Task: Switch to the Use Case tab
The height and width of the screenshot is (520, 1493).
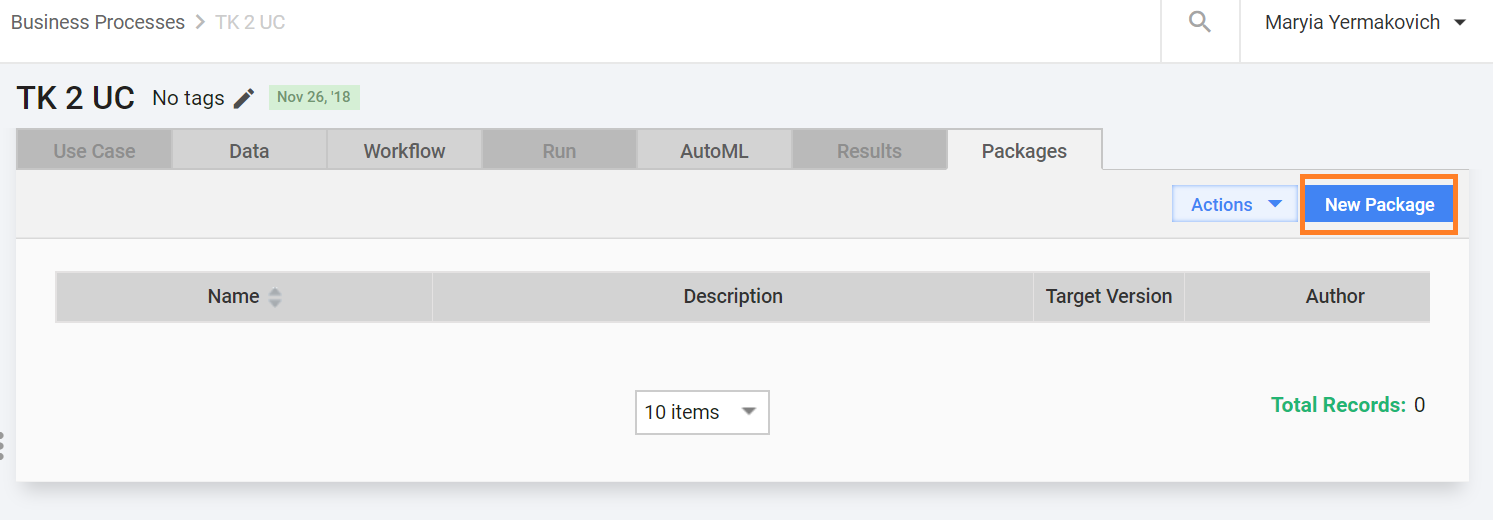Action: (x=94, y=151)
